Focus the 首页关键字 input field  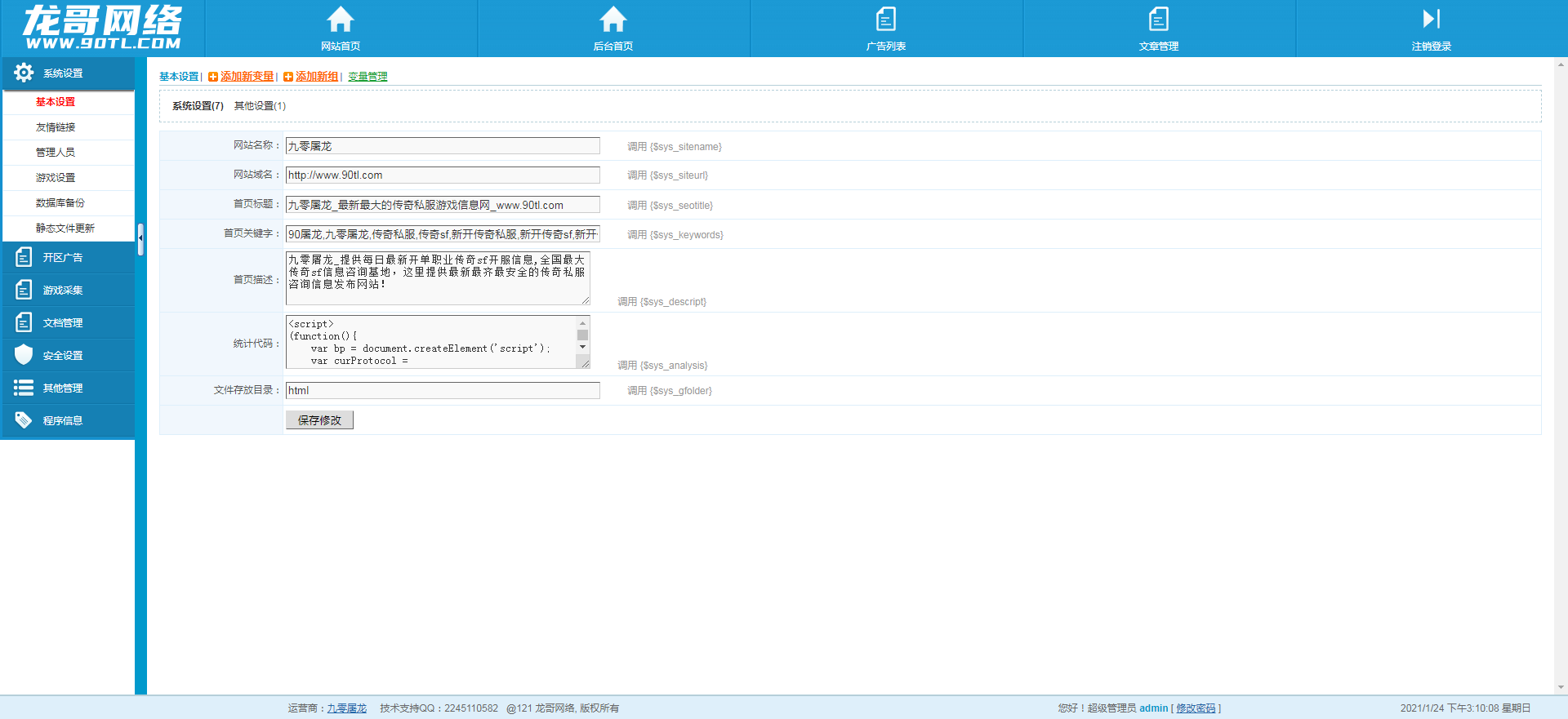[443, 234]
